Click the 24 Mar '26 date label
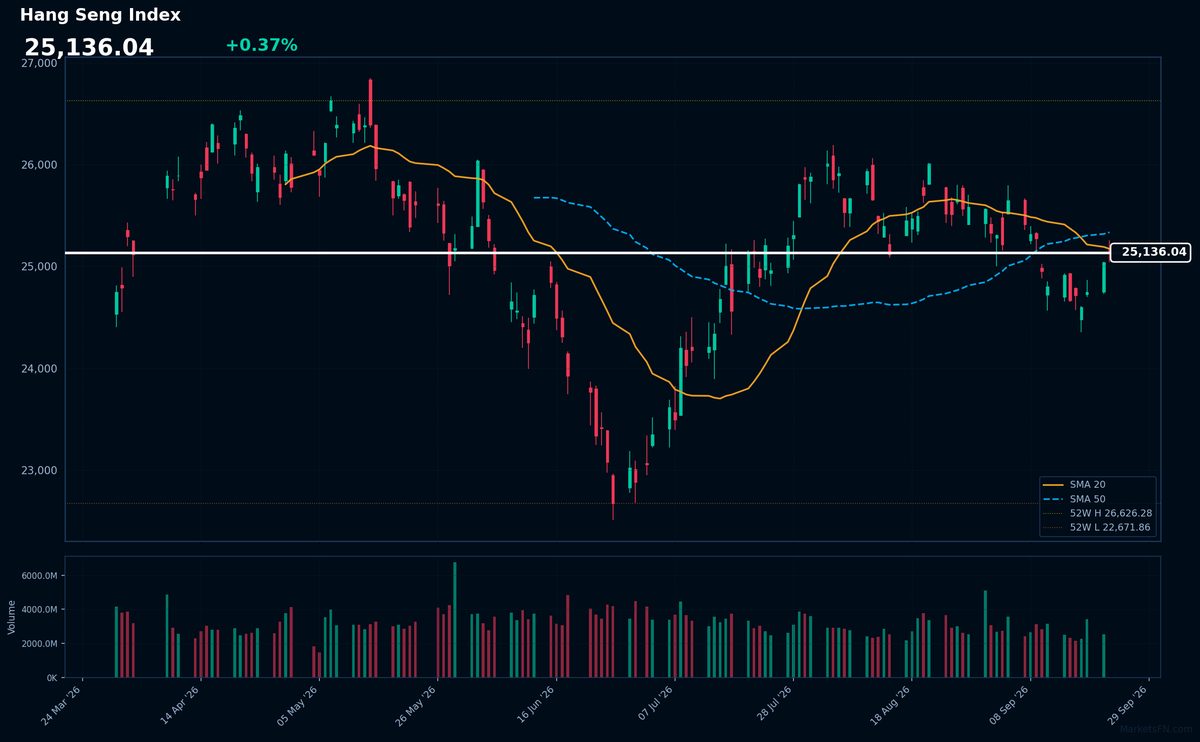The width and height of the screenshot is (1200, 742). [x=63, y=705]
